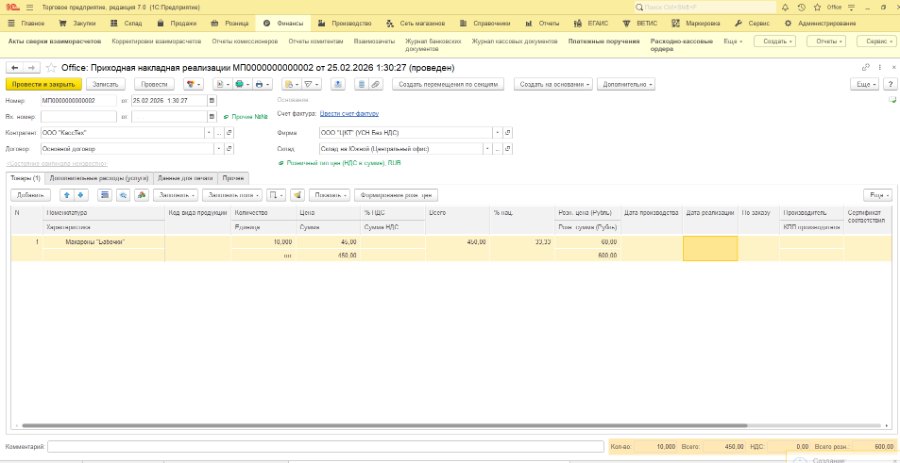The width and height of the screenshot is (900, 463).
Task: Click the Провести button
Action: point(154,84)
